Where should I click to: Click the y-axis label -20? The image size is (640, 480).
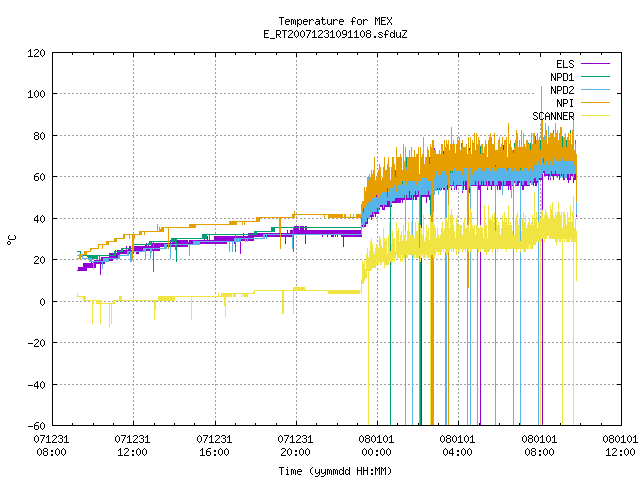[36, 343]
